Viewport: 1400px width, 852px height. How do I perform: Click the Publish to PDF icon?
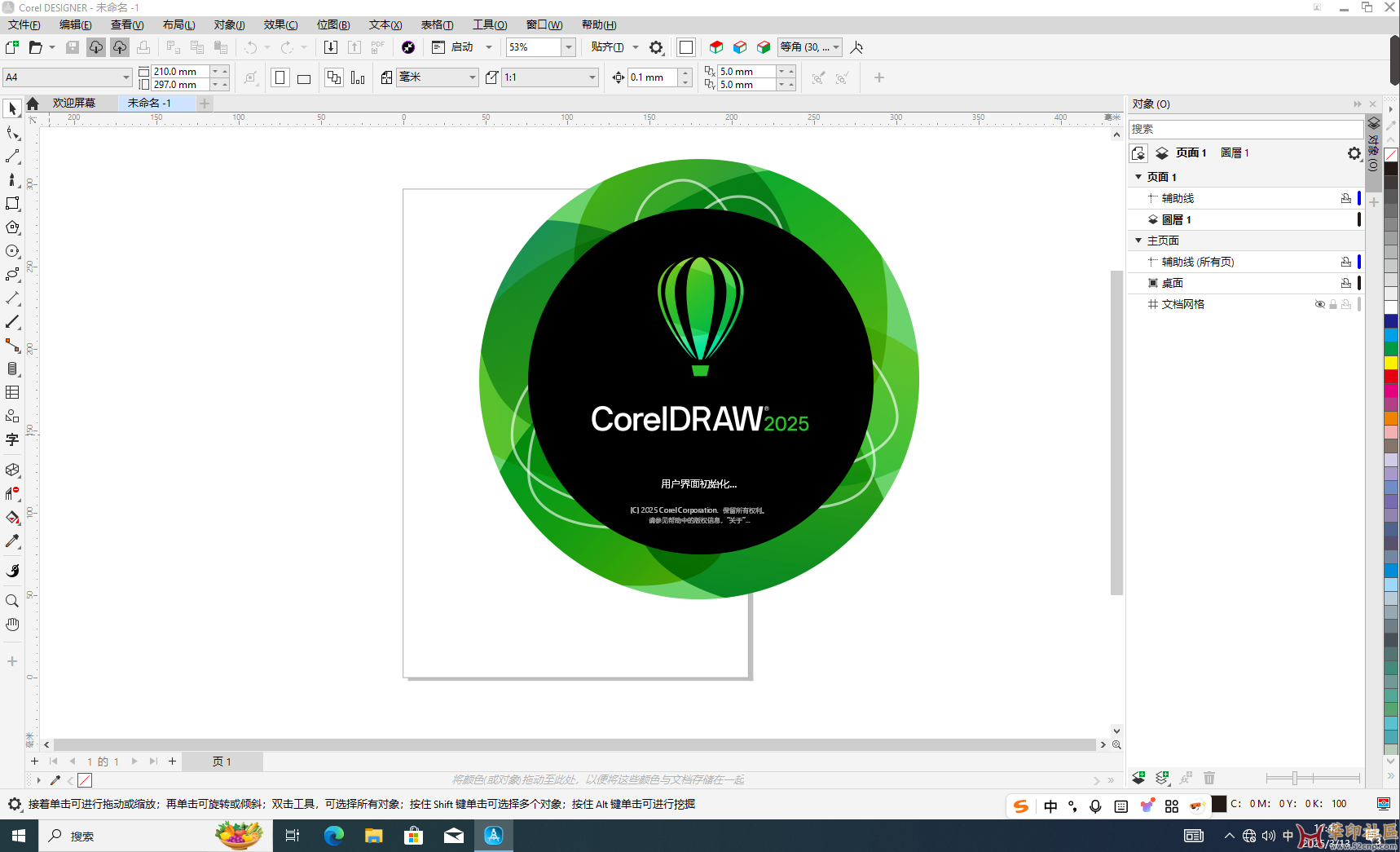377,47
